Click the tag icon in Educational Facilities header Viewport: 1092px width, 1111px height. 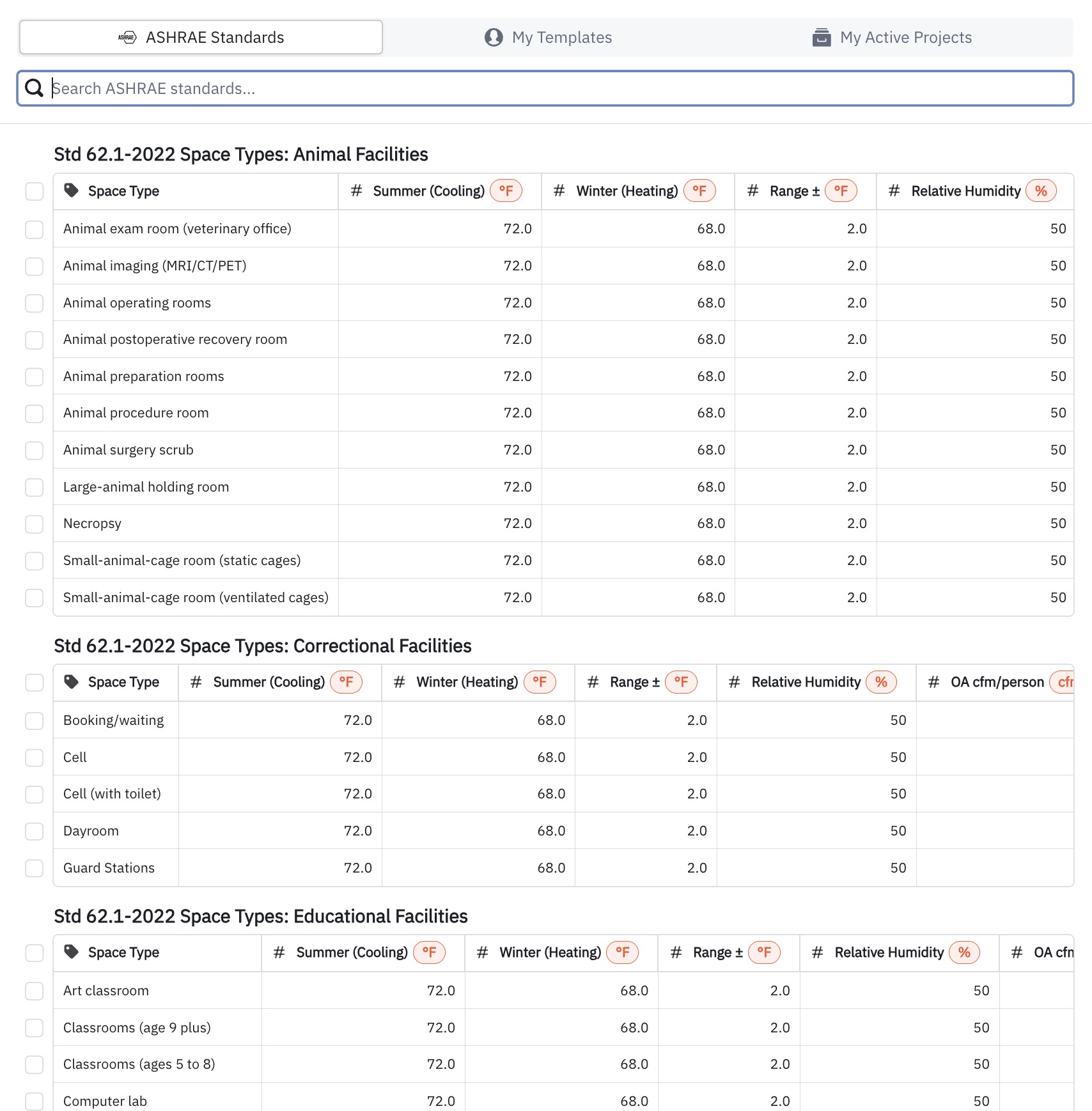pyautogui.click(x=72, y=952)
